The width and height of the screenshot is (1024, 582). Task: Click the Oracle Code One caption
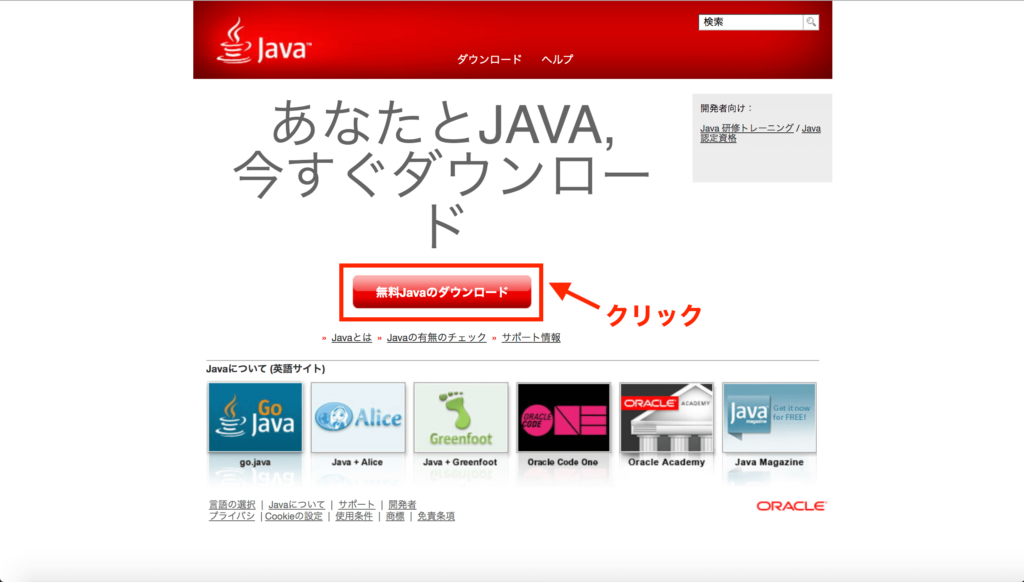coord(563,462)
